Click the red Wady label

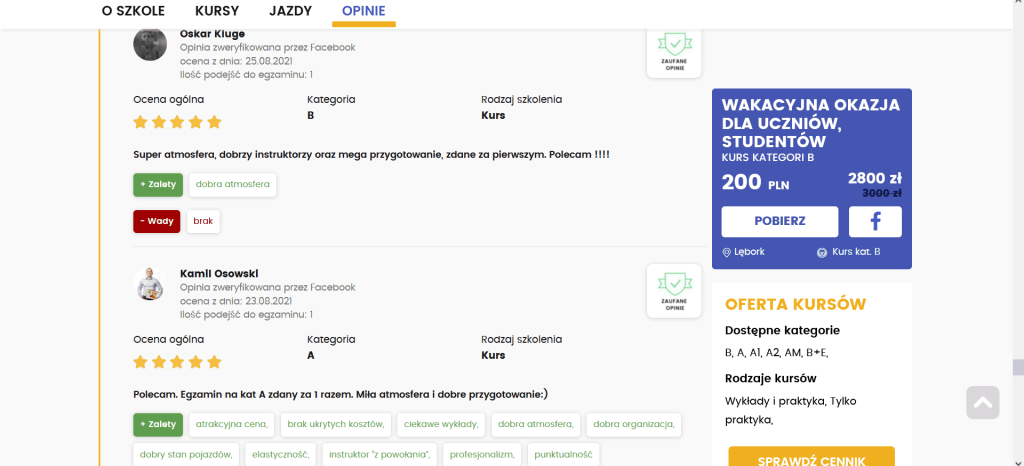click(157, 221)
